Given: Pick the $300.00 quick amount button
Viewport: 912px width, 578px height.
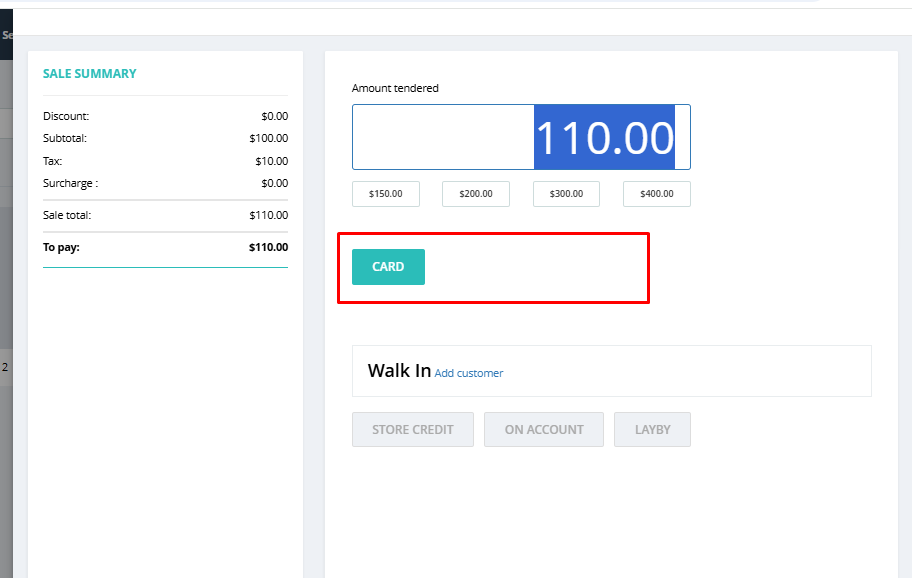Looking at the screenshot, I should point(566,194).
